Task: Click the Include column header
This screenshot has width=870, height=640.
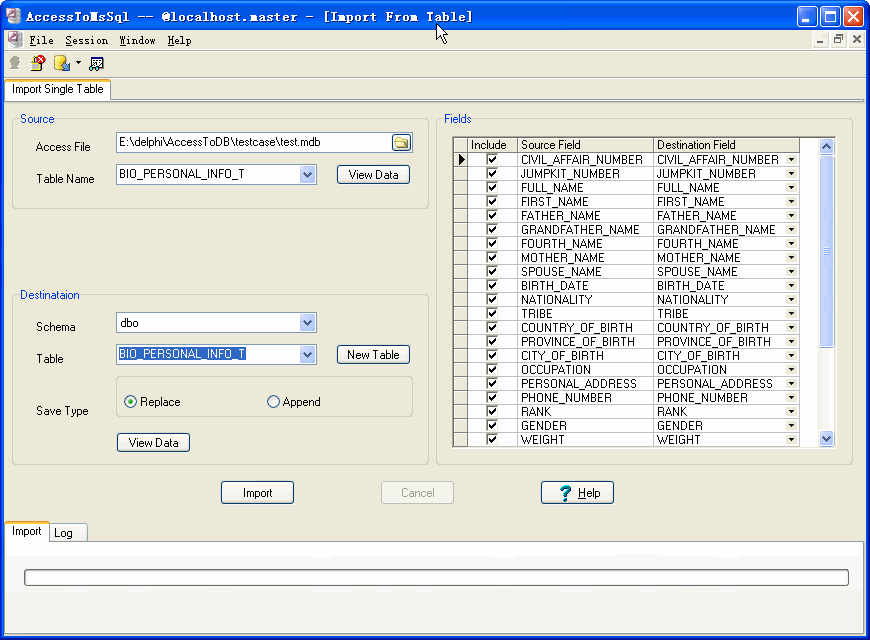Action: [x=492, y=145]
